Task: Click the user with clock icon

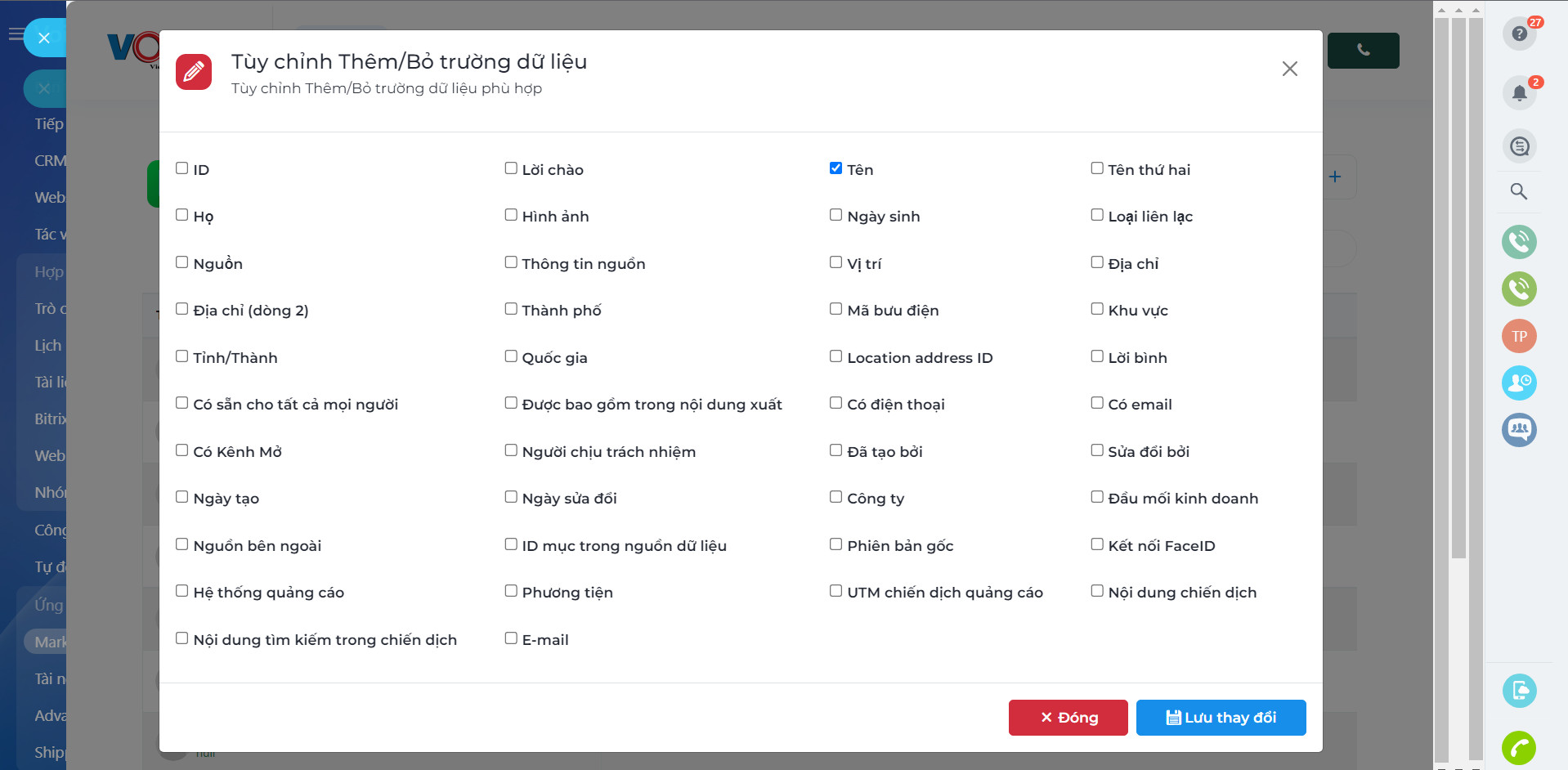Action: 1519,383
